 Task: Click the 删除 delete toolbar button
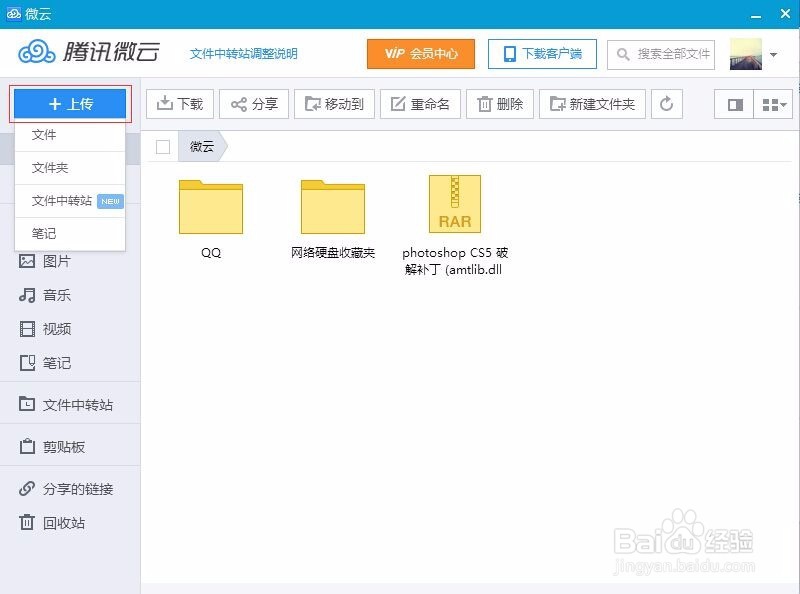click(x=499, y=105)
